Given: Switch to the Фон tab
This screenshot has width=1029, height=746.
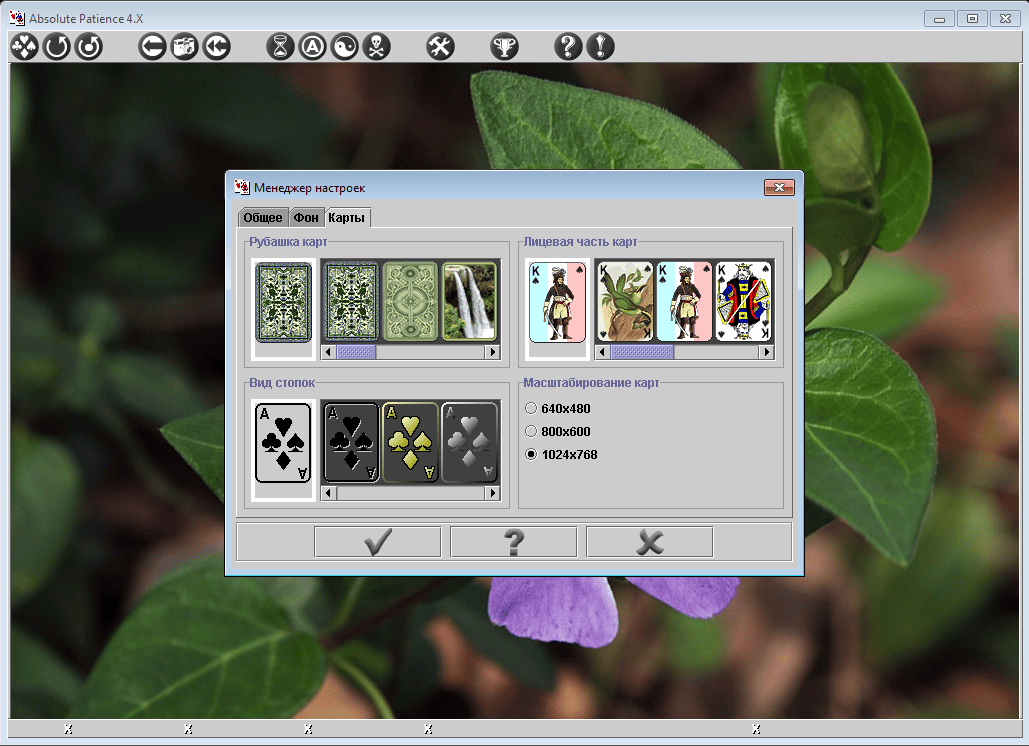Looking at the screenshot, I should (306, 218).
